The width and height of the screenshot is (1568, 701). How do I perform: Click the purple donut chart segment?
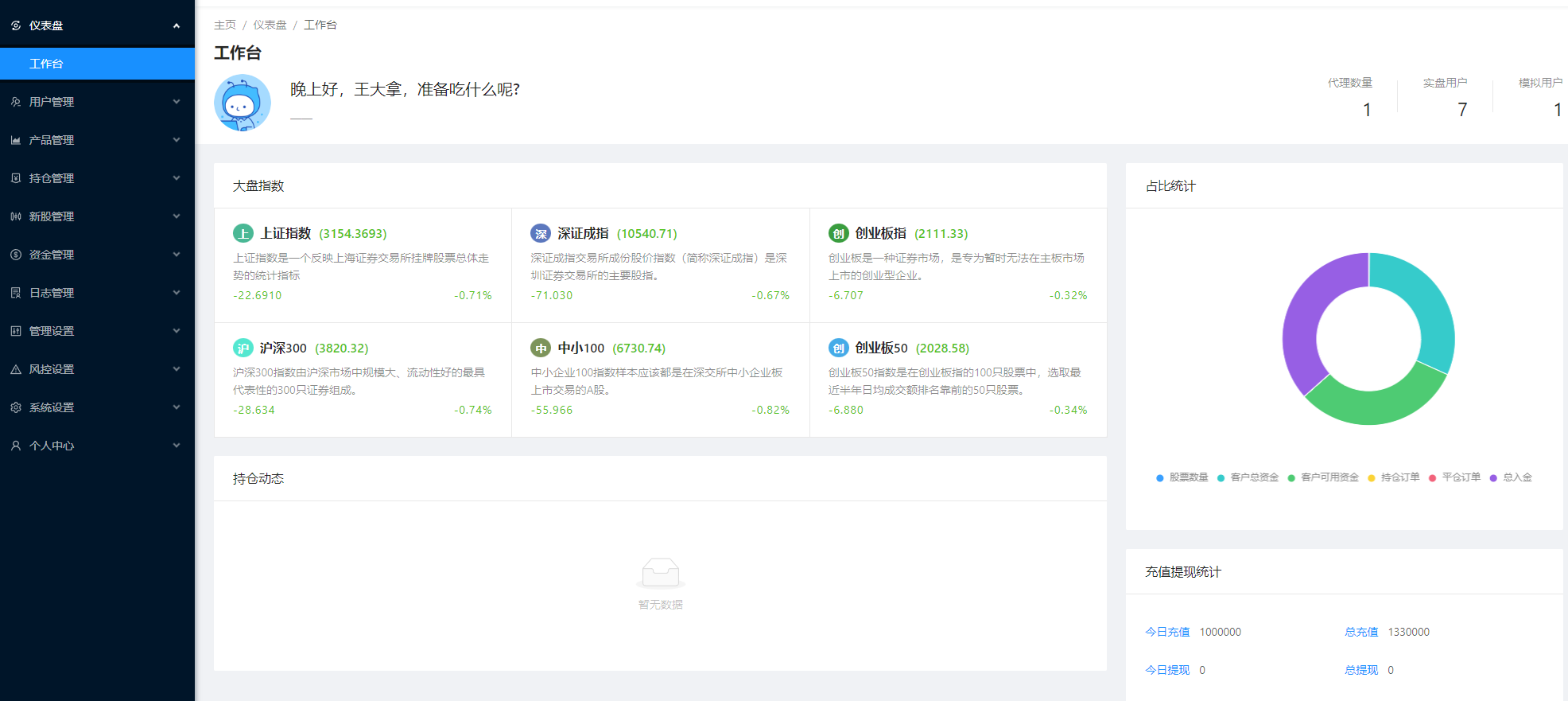(1304, 318)
